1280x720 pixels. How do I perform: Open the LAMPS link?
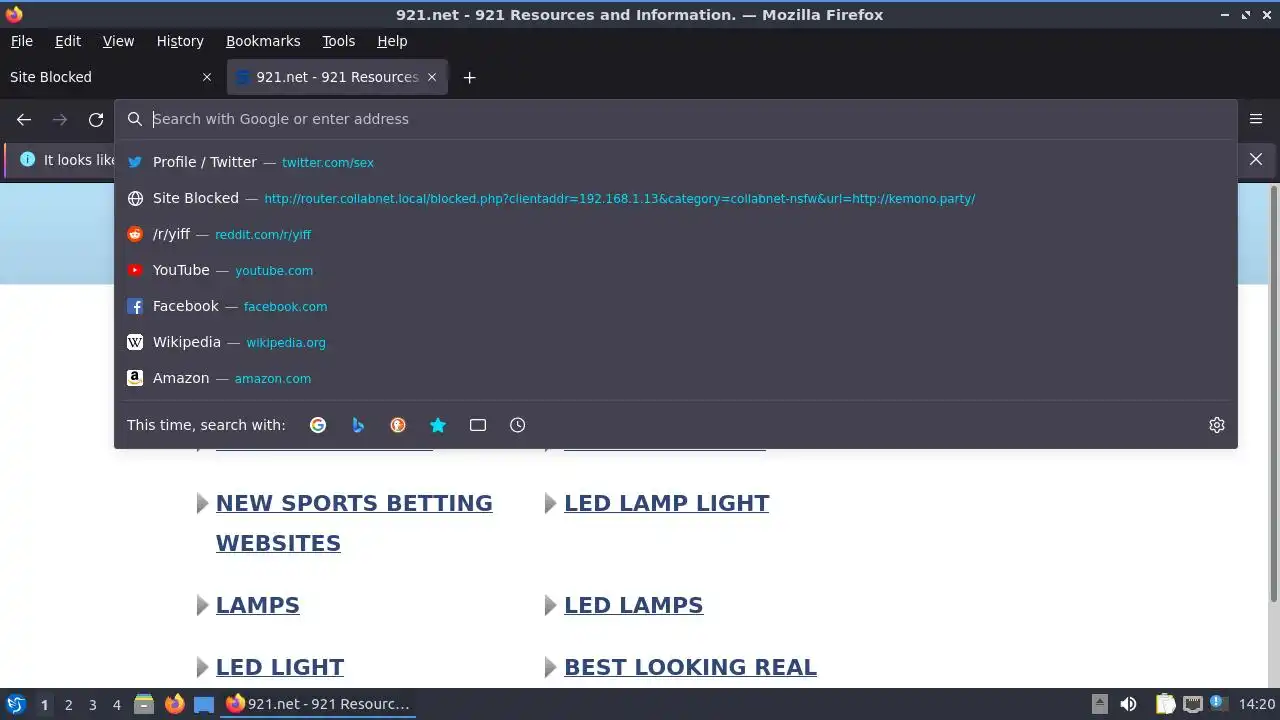coord(258,605)
